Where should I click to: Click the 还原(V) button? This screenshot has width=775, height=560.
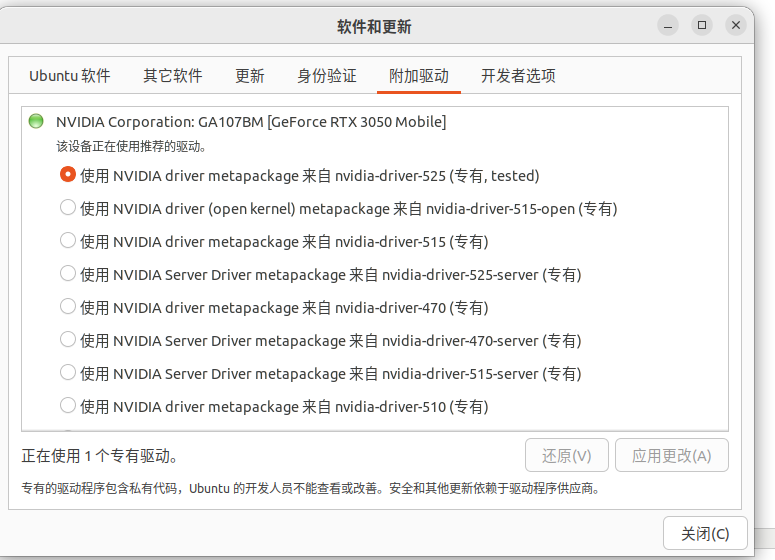[x=566, y=455]
